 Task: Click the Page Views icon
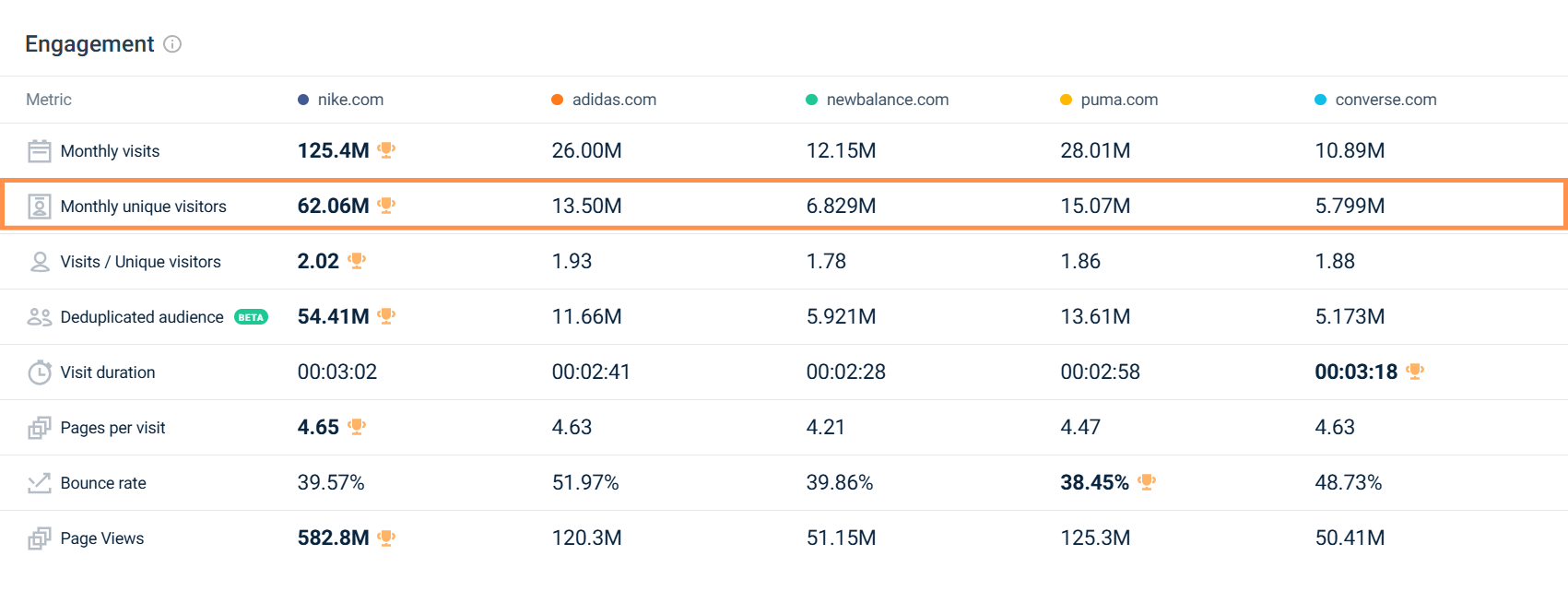pyautogui.click(x=40, y=538)
